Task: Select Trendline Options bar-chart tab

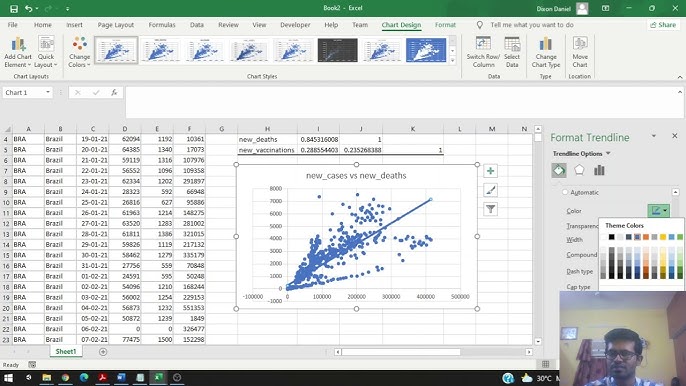Action: [599, 170]
